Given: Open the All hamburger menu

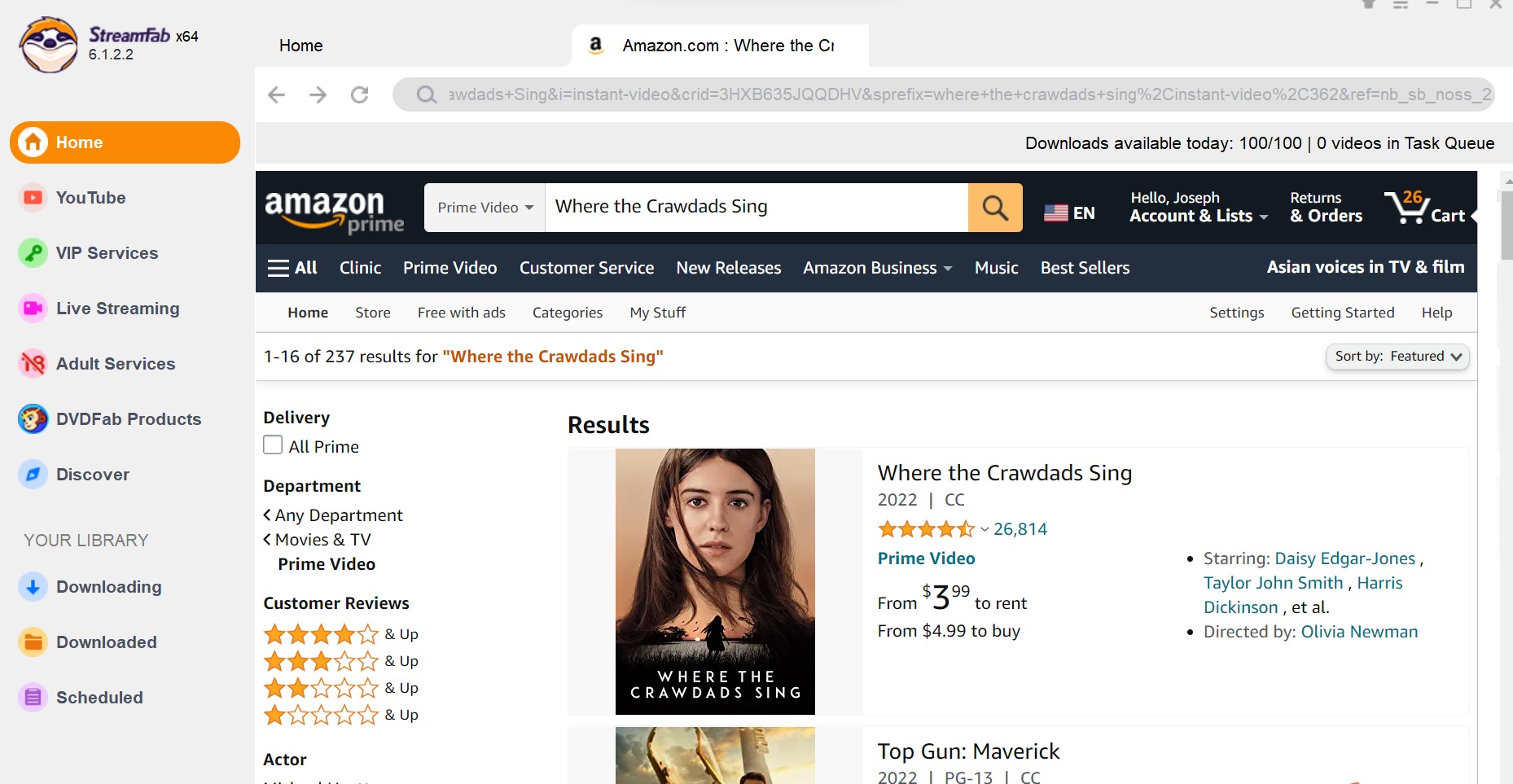Looking at the screenshot, I should click(292, 268).
